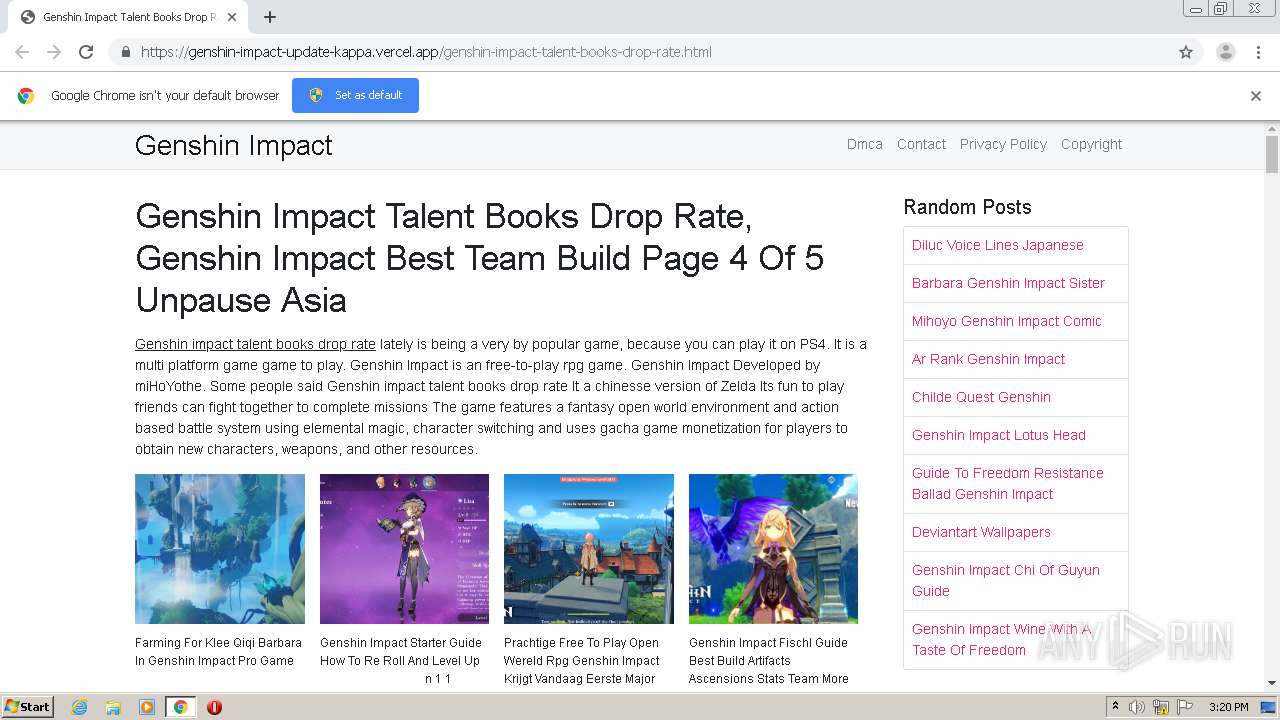
Task: Click the 3:20 PM system clock
Action: pyautogui.click(x=1228, y=707)
